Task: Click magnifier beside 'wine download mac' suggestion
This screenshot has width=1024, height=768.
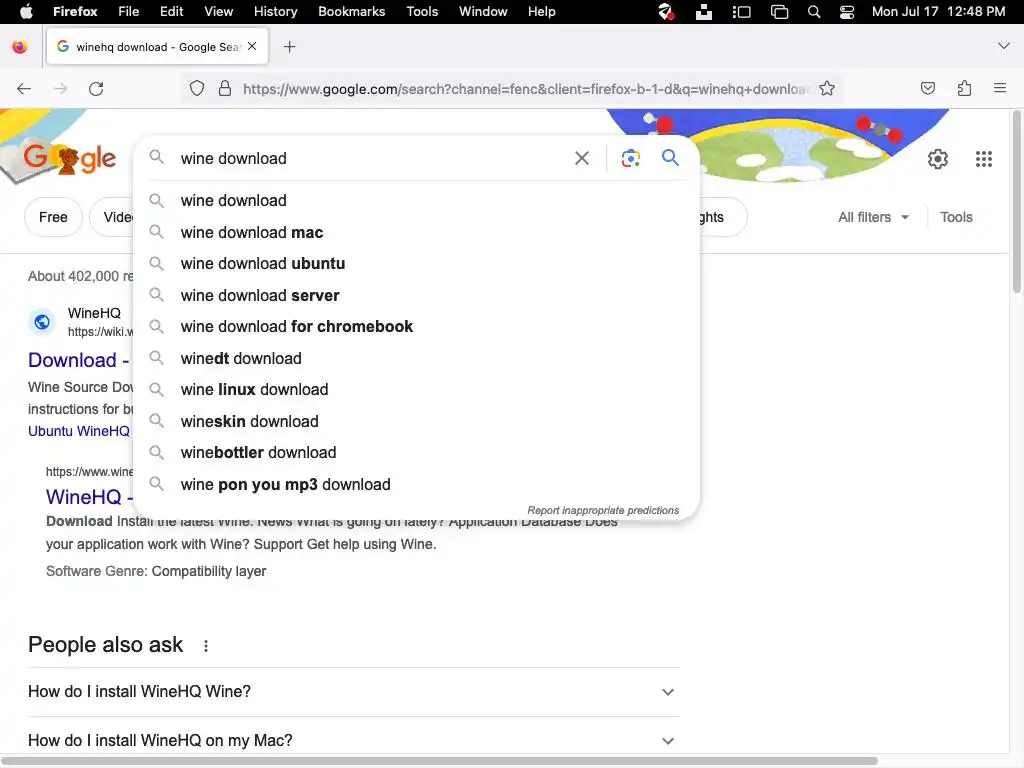Action: [156, 232]
